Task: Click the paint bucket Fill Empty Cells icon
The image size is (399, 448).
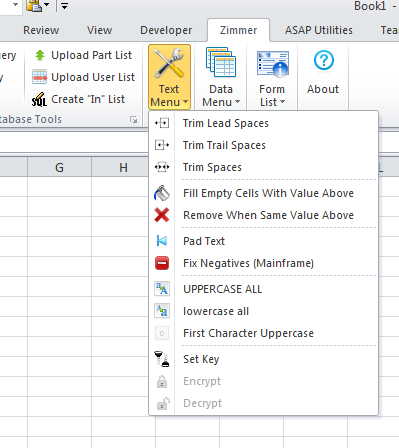Action: click(x=162, y=193)
